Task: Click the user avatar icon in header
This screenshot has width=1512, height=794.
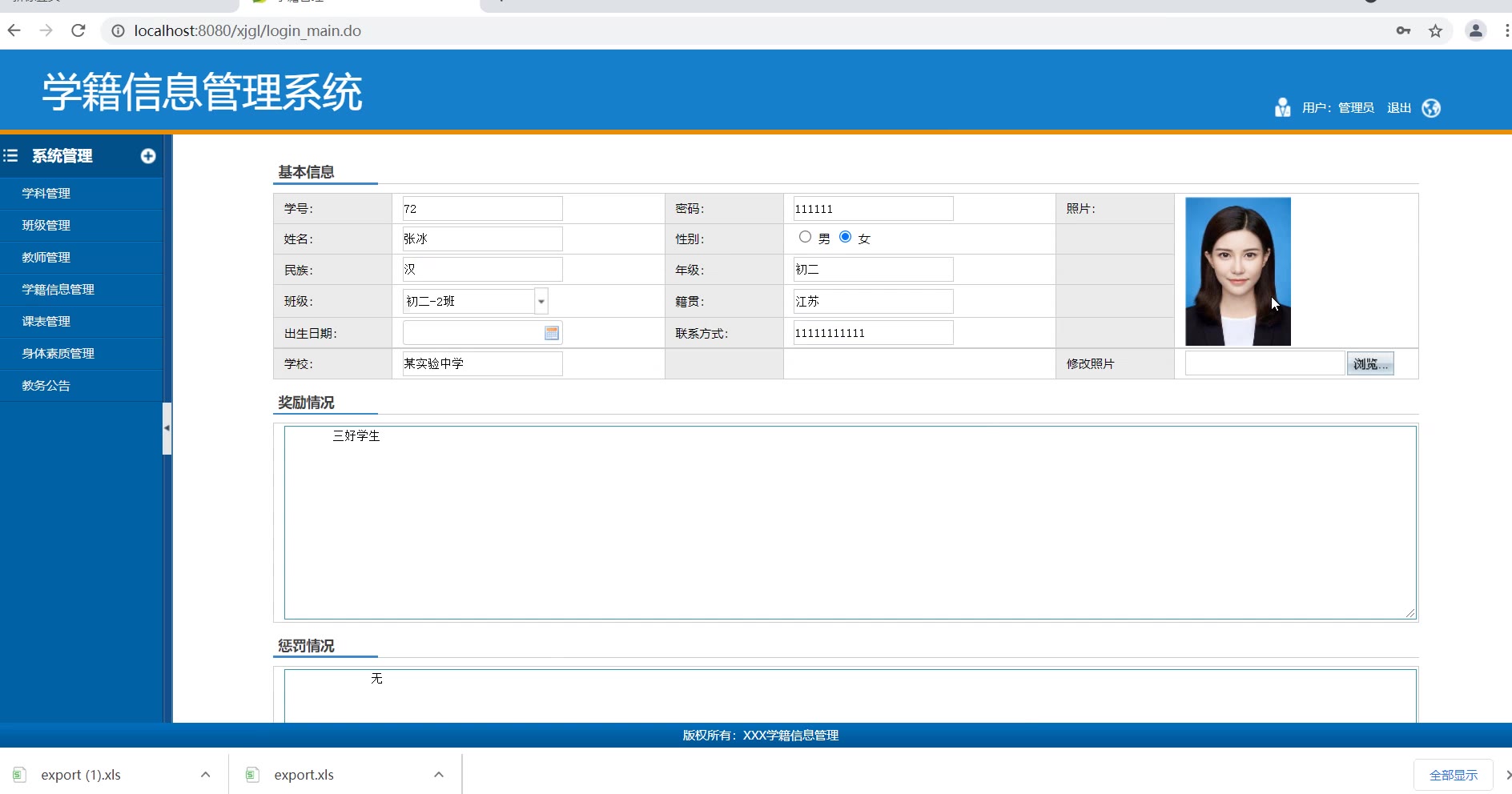Action: pyautogui.click(x=1282, y=108)
